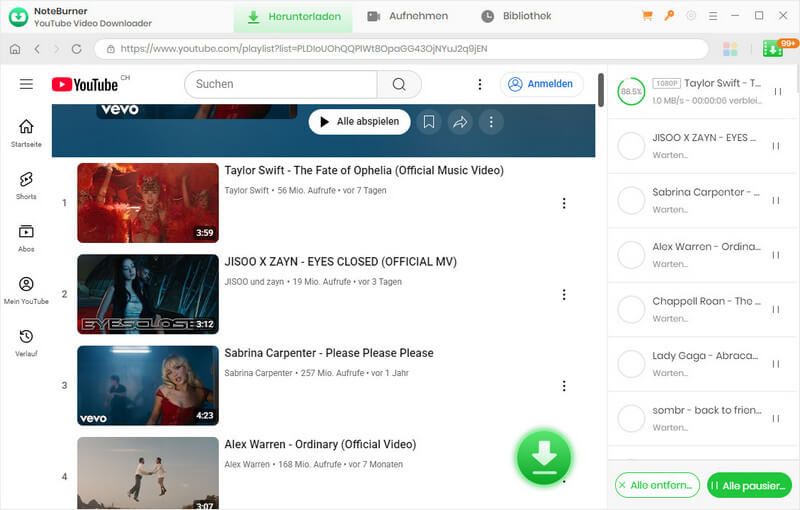Pause the JISOO X ZAYN queued item

777,146
